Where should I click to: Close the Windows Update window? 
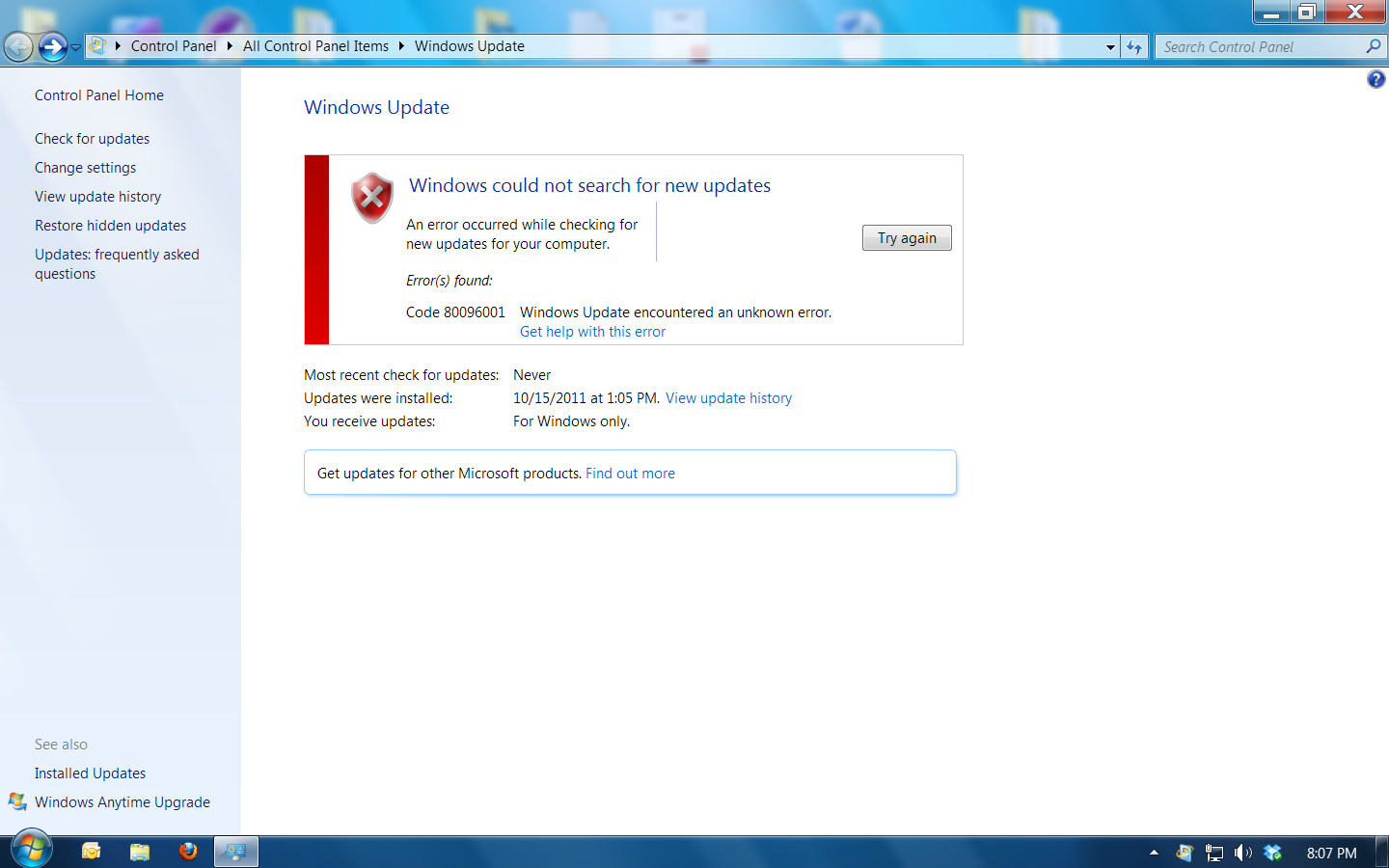click(1355, 12)
